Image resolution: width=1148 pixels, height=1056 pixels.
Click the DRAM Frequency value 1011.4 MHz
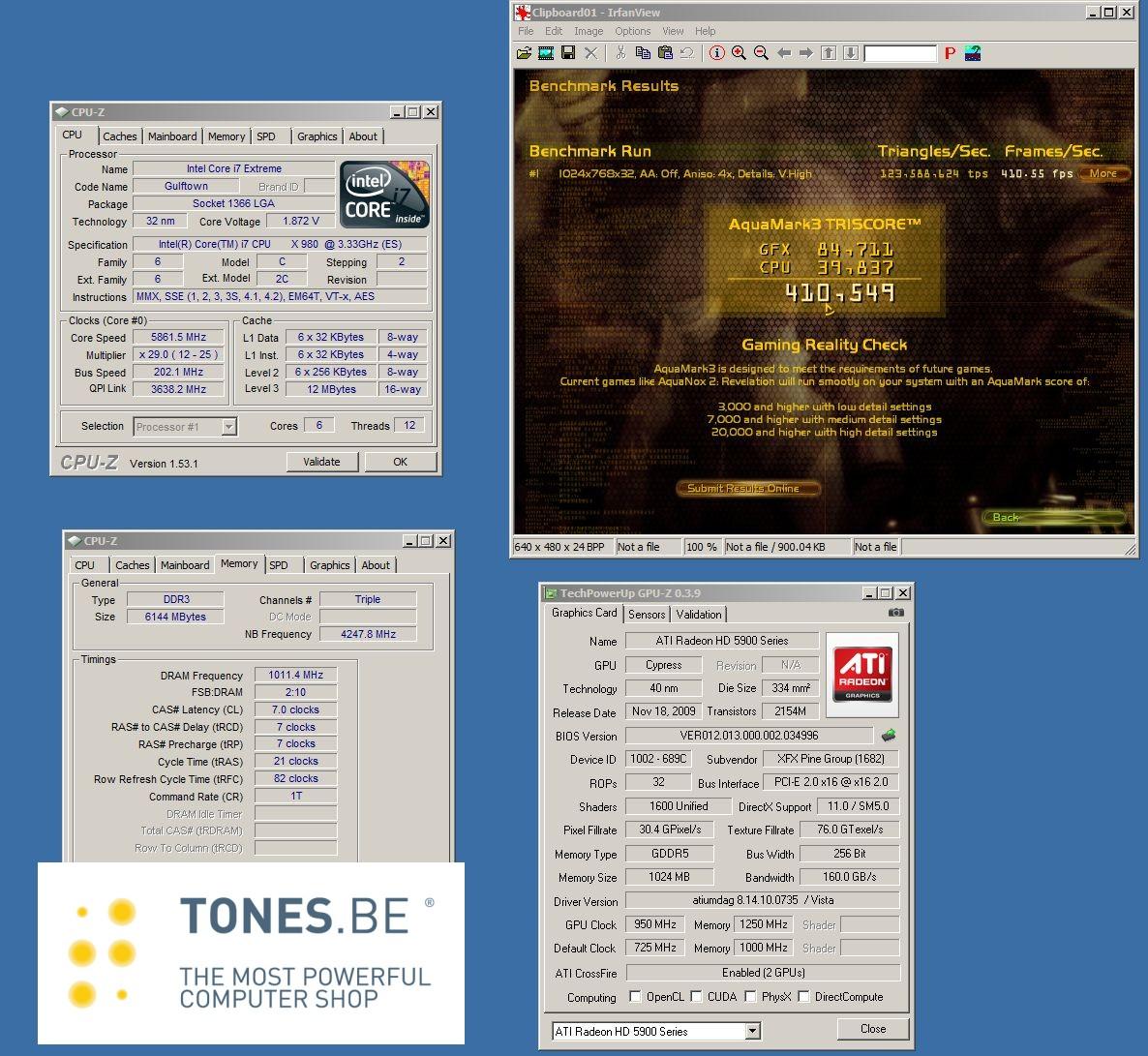pos(296,675)
